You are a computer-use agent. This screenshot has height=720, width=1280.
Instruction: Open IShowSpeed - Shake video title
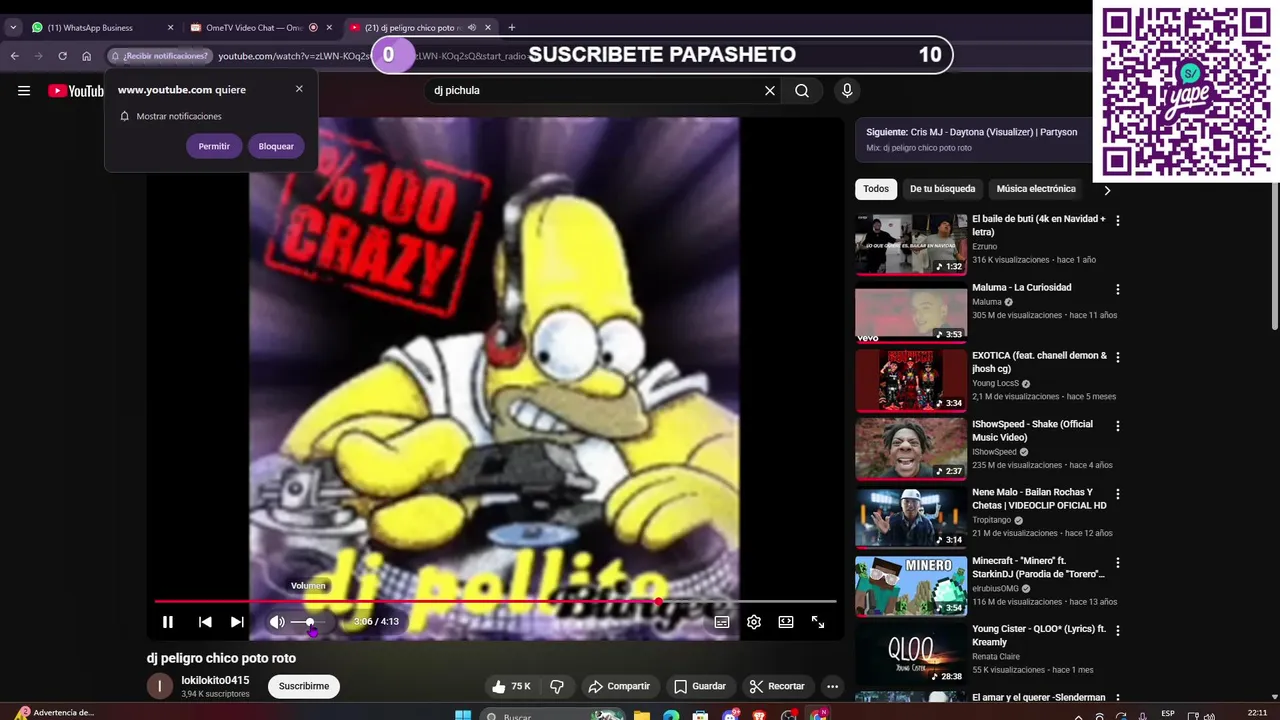(x=1032, y=431)
